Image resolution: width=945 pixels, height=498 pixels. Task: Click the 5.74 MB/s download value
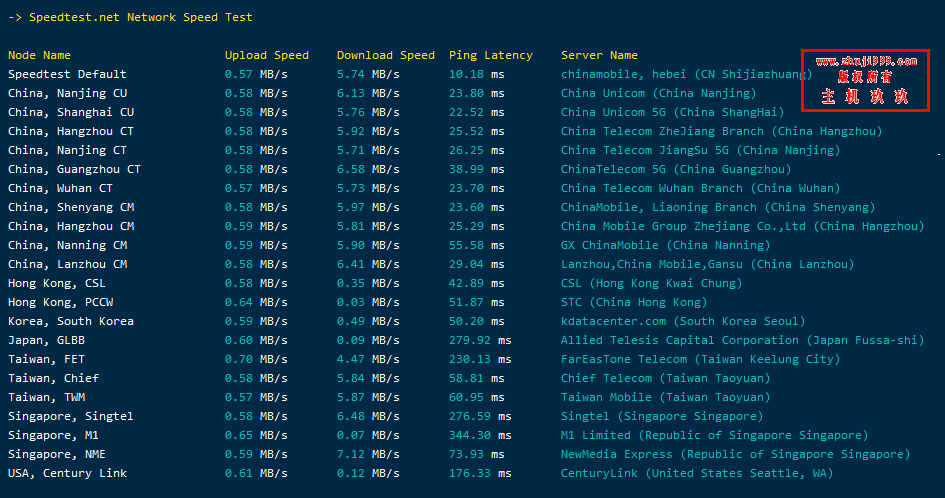368,74
